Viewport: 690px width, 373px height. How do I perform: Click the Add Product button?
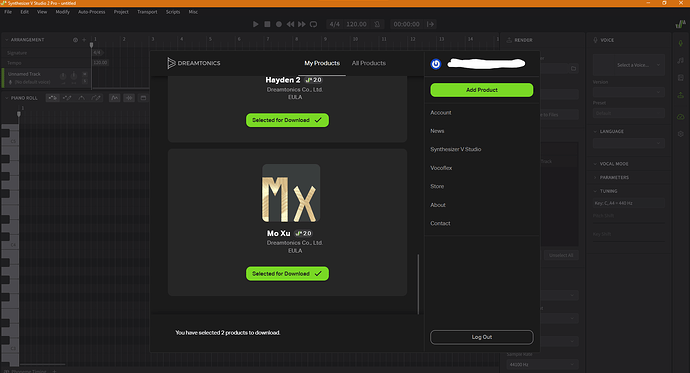[x=482, y=90]
